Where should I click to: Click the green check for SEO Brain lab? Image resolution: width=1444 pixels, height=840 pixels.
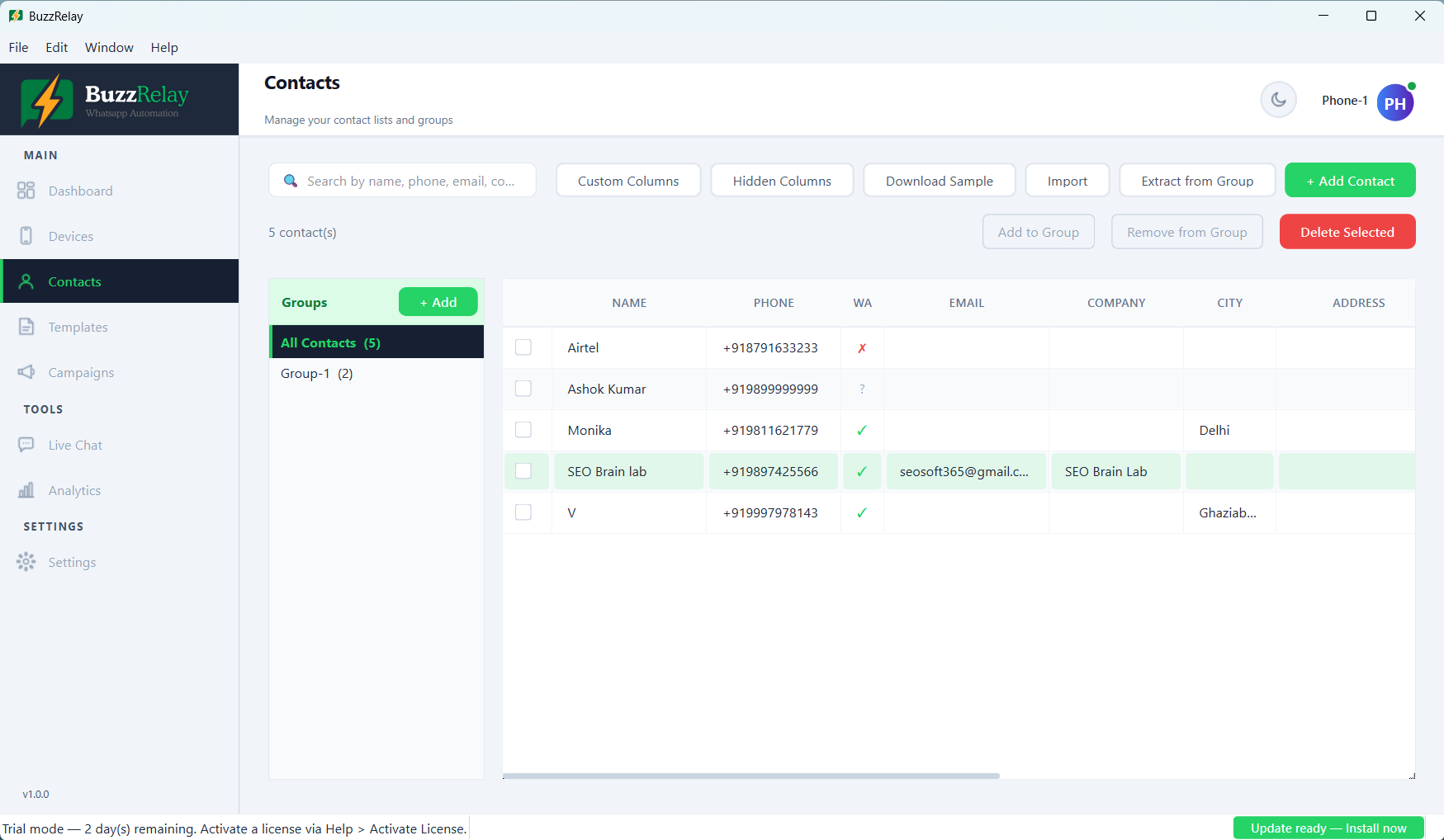click(x=862, y=472)
